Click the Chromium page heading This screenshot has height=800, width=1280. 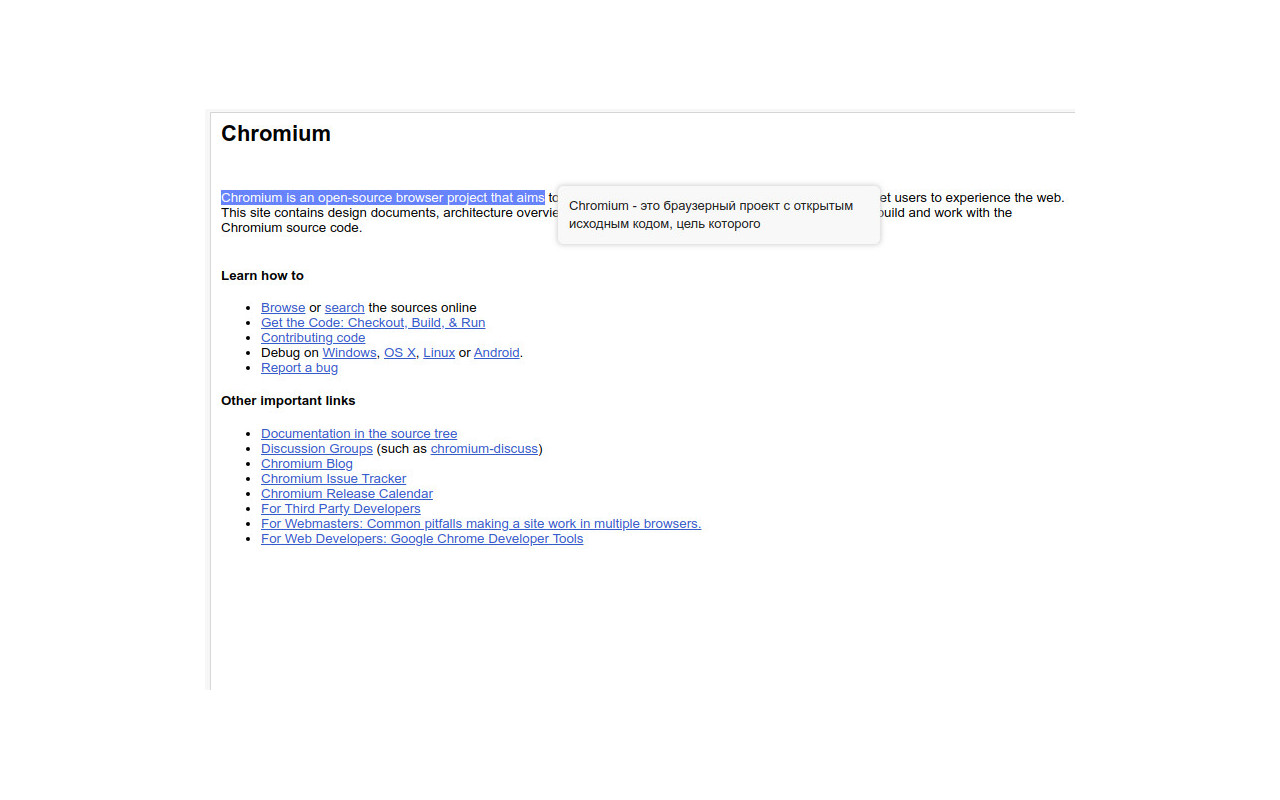tap(276, 134)
